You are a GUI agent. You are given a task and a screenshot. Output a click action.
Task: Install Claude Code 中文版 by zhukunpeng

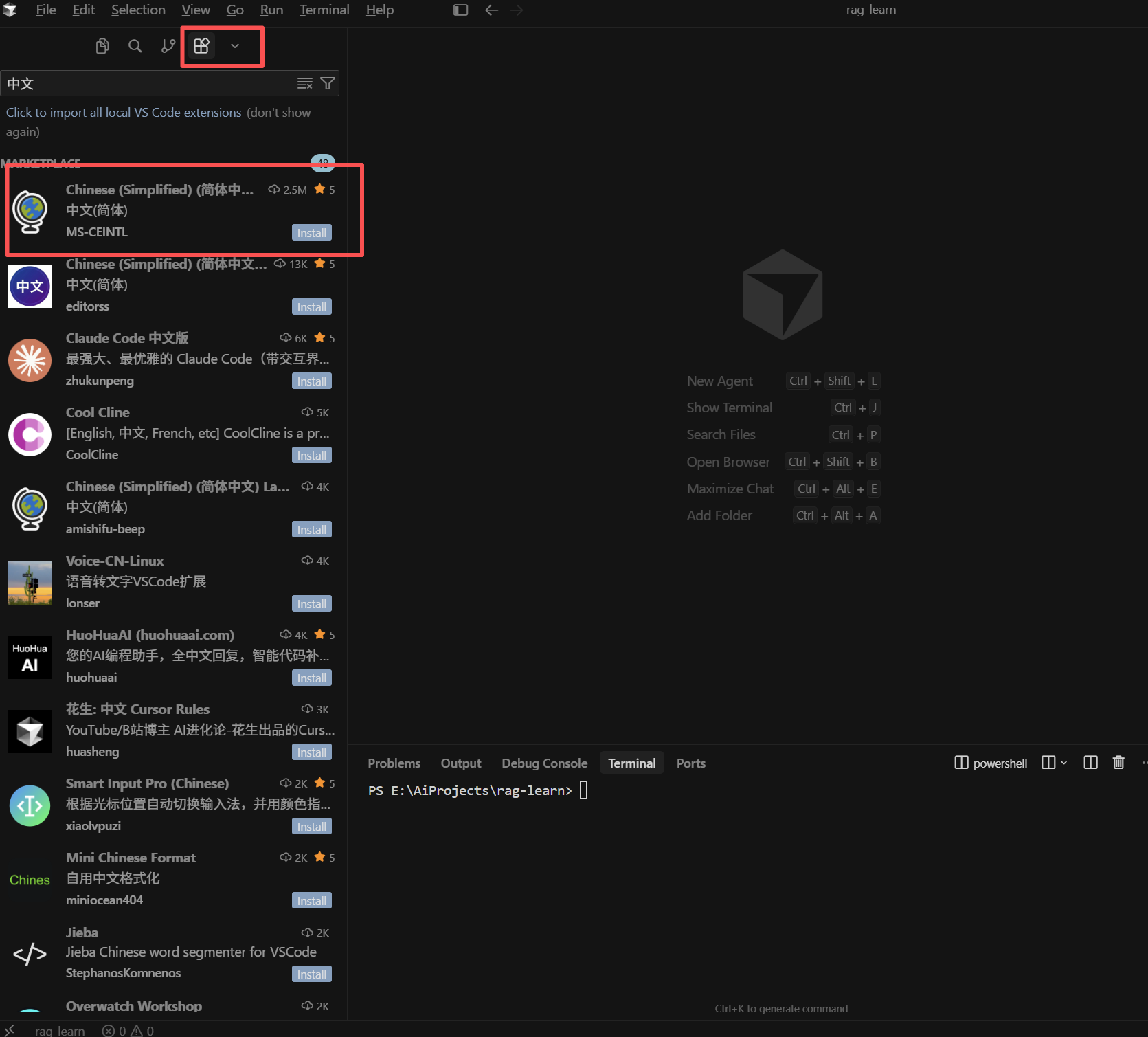pyautogui.click(x=312, y=381)
